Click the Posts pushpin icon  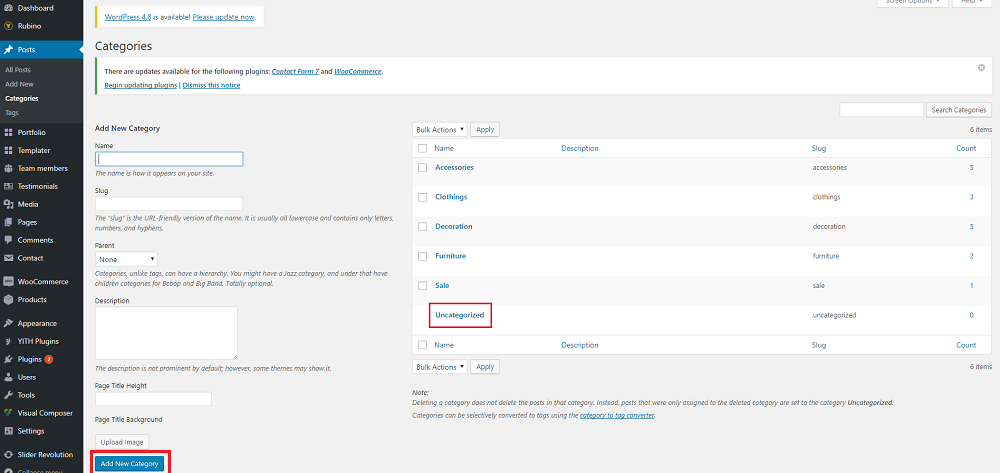pos(8,50)
